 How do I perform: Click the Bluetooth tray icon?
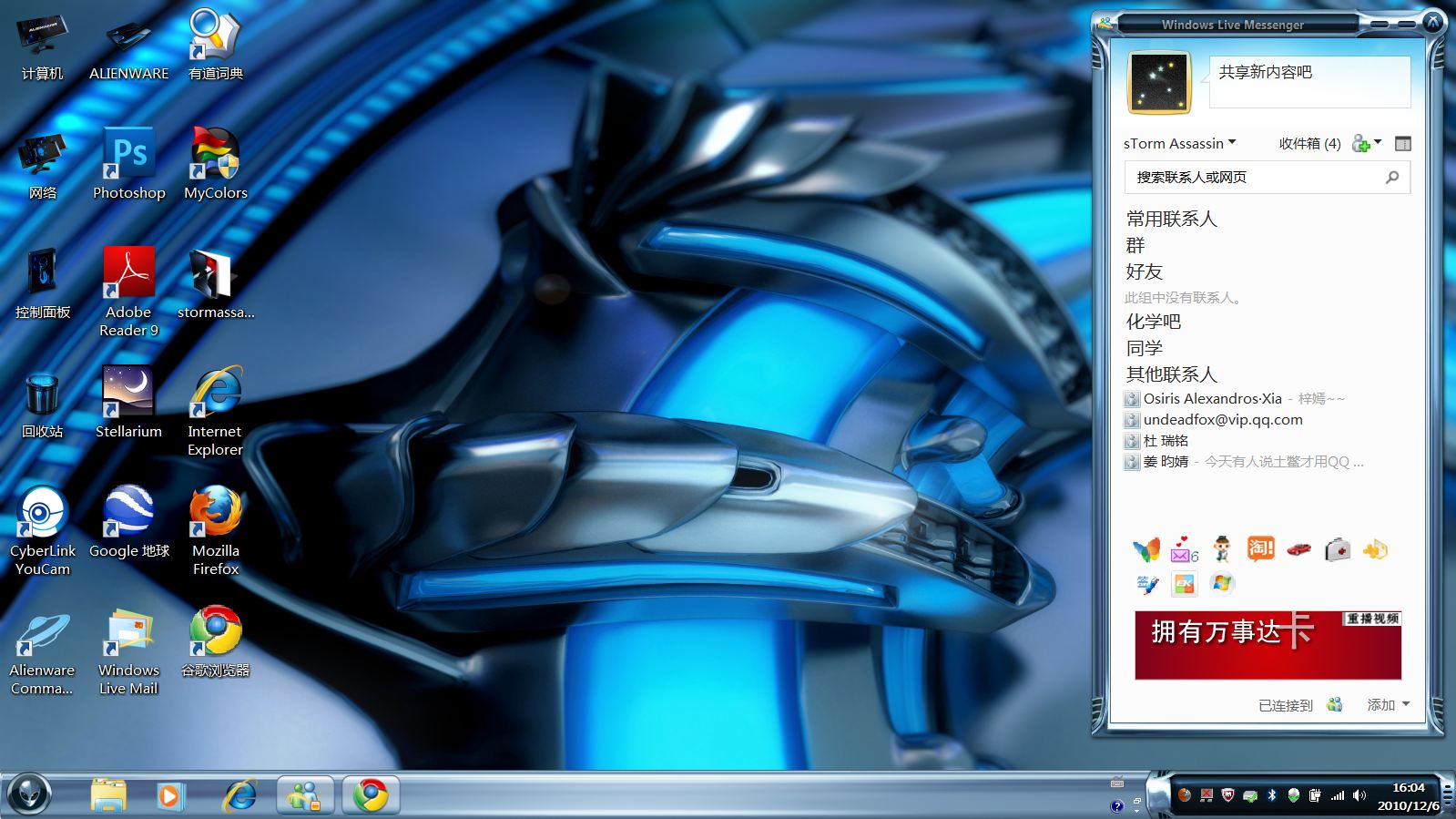(1272, 795)
